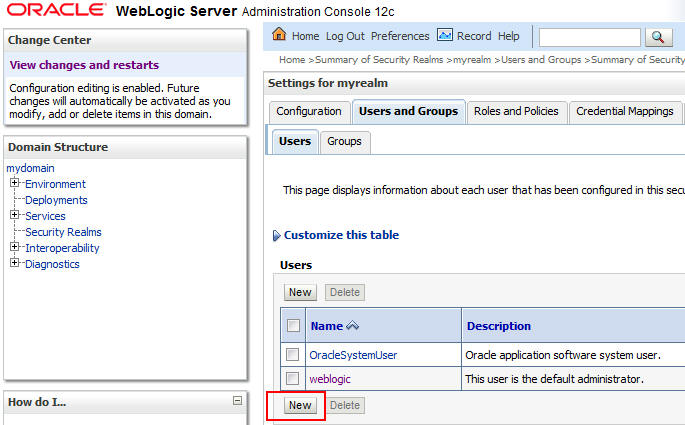Check the weblogic row checkbox
Image resolution: width=685 pixels, height=425 pixels.
pos(292,378)
